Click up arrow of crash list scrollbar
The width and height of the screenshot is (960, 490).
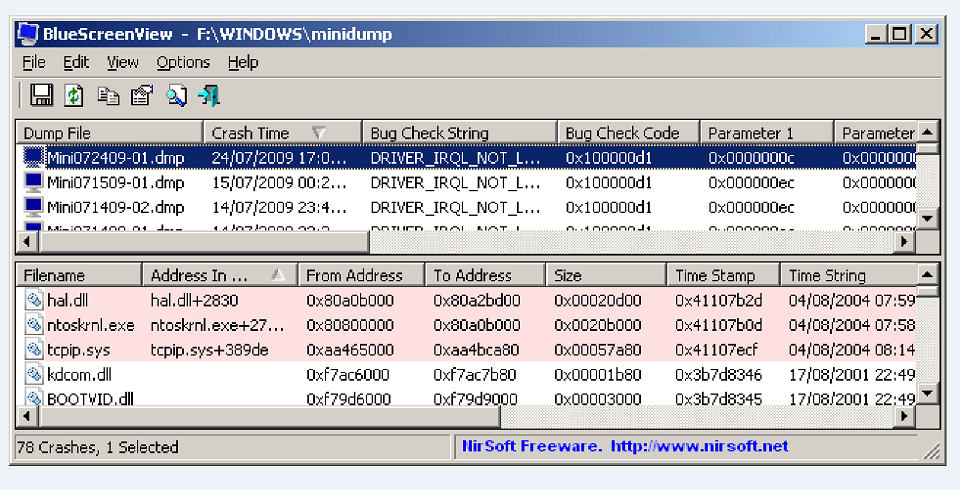[x=928, y=132]
